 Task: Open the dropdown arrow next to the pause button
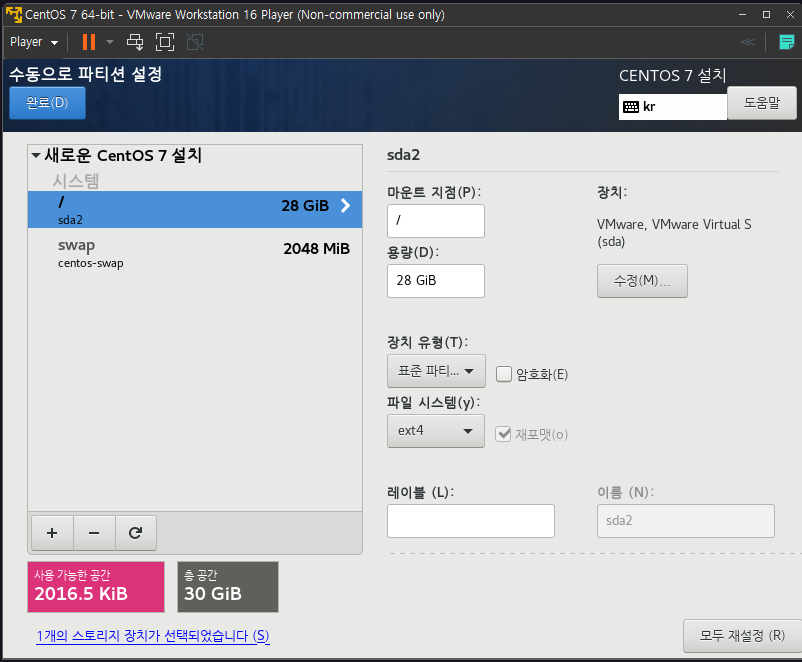pyautogui.click(x=109, y=42)
